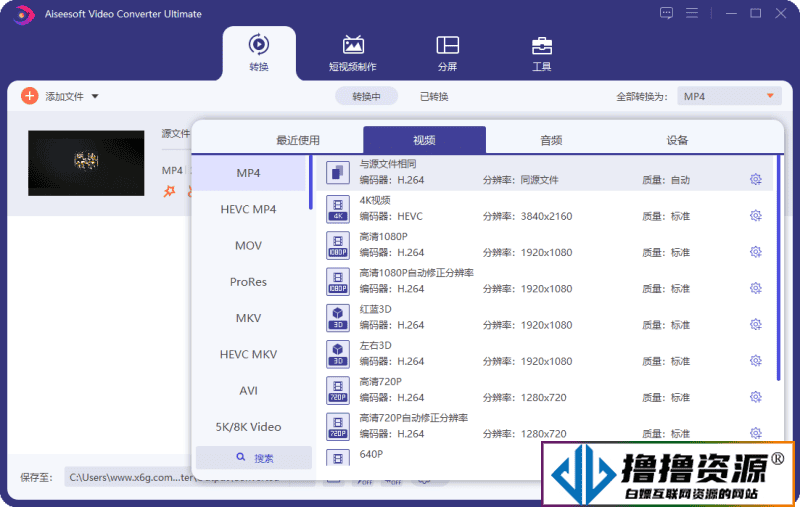The image size is (800, 507).
Task: Select the 视频 format tab
Action: (424, 140)
